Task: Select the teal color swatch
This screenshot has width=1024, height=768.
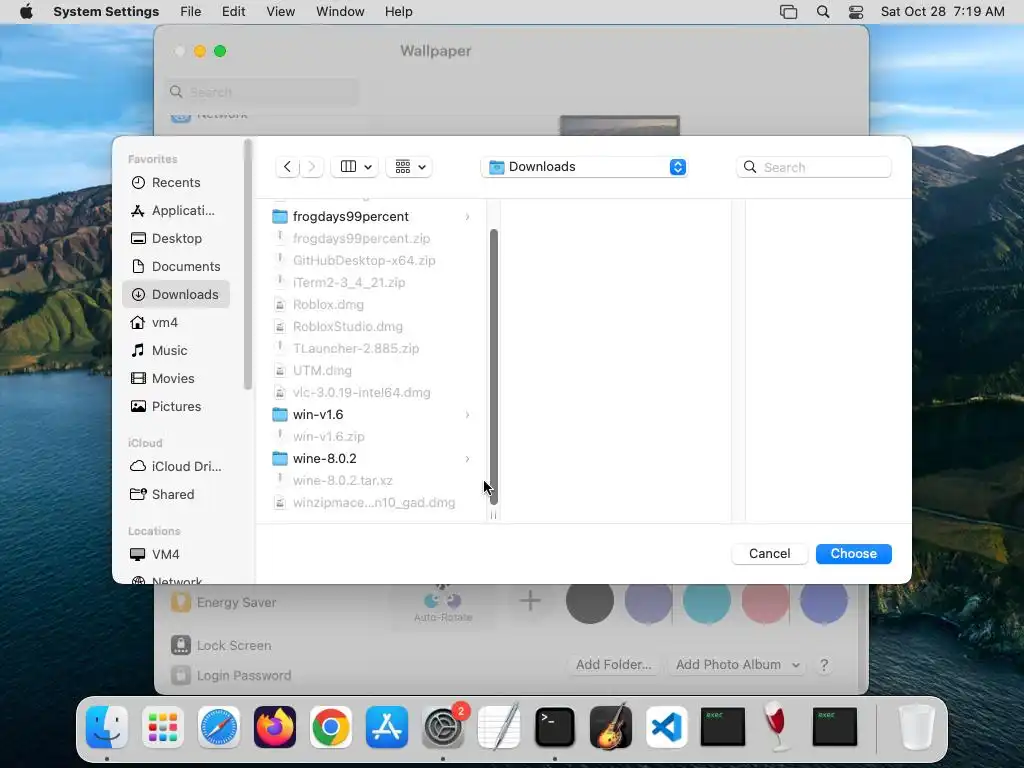Action: (x=707, y=601)
